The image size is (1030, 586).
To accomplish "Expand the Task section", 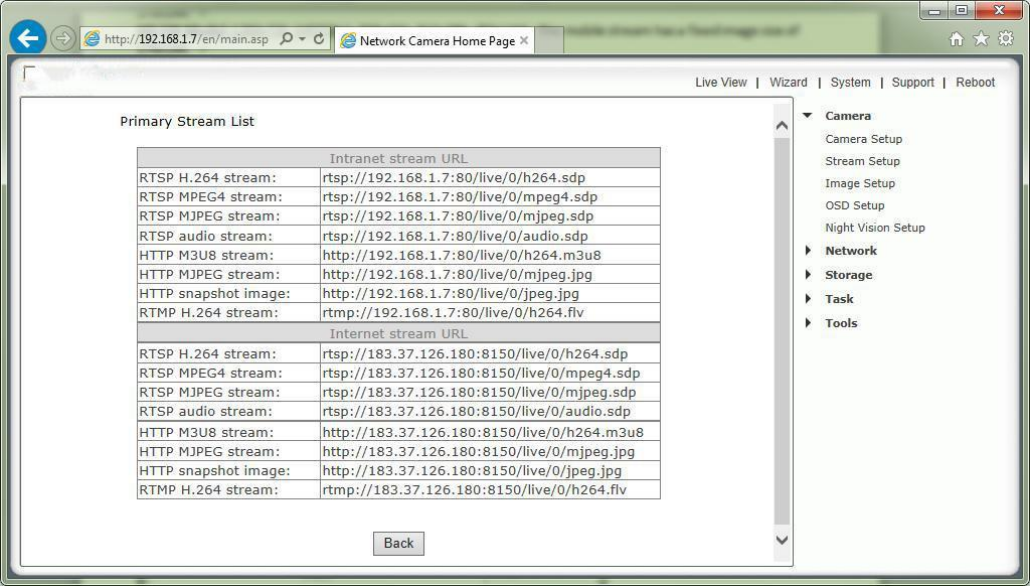I will tap(808, 299).
